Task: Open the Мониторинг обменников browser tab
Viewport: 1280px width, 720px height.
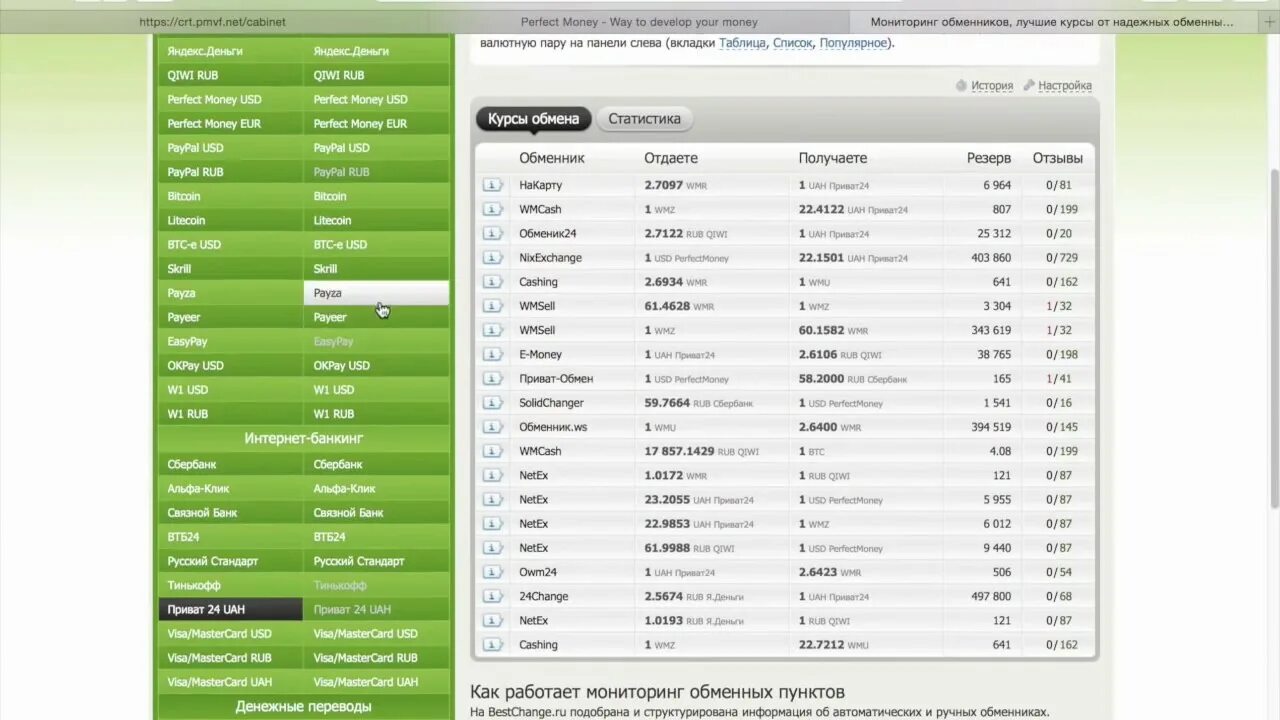Action: click(x=1055, y=22)
